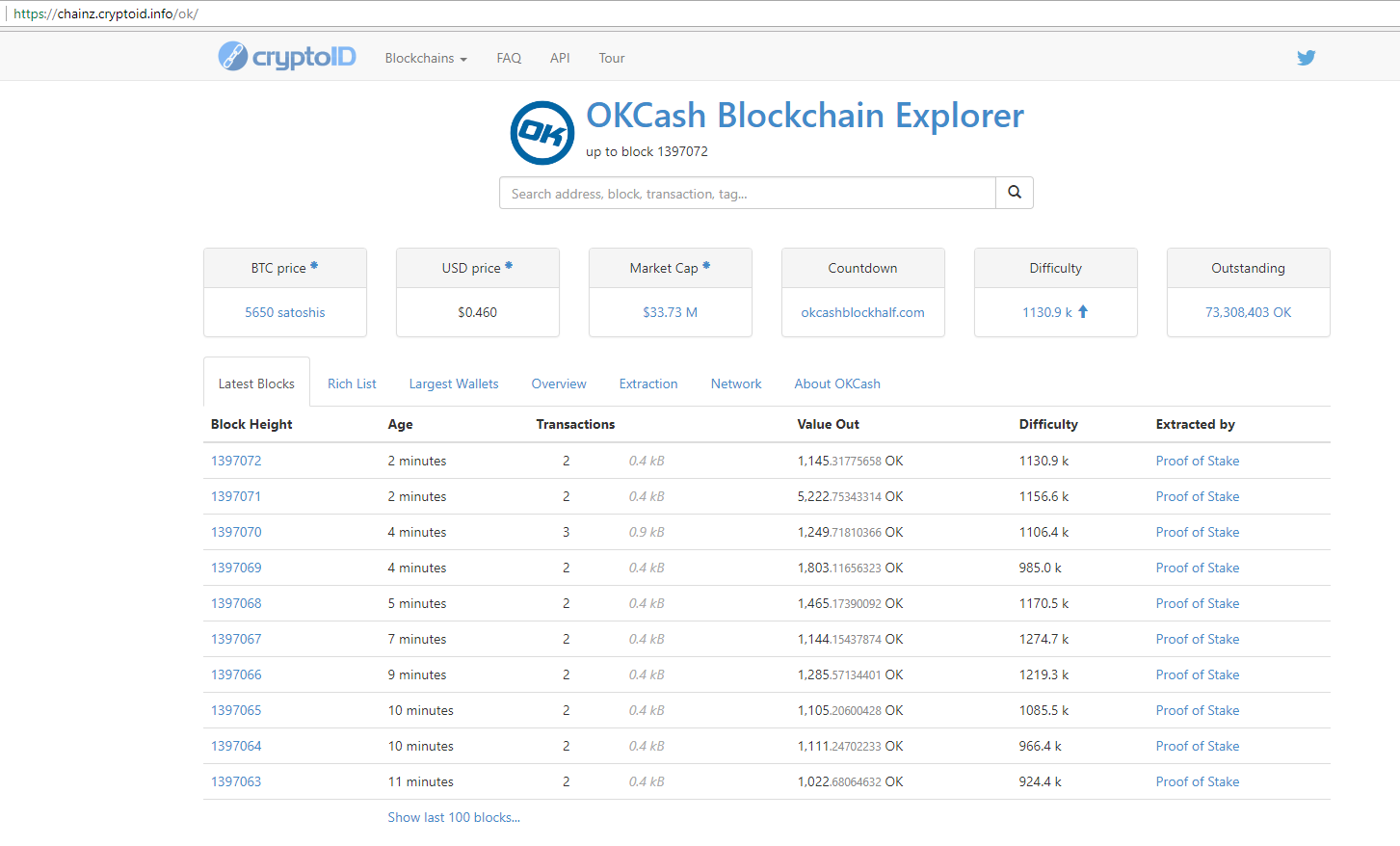Click the '11 minutes' age cell

click(421, 781)
